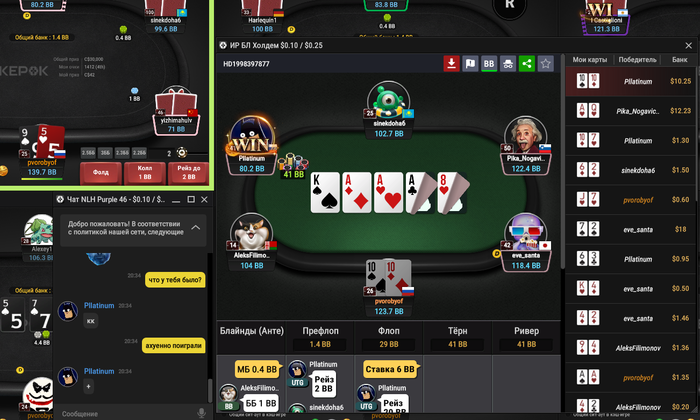Screen dimensions: 700x420
Task: Select the Победитель column header
Action: 637,59
